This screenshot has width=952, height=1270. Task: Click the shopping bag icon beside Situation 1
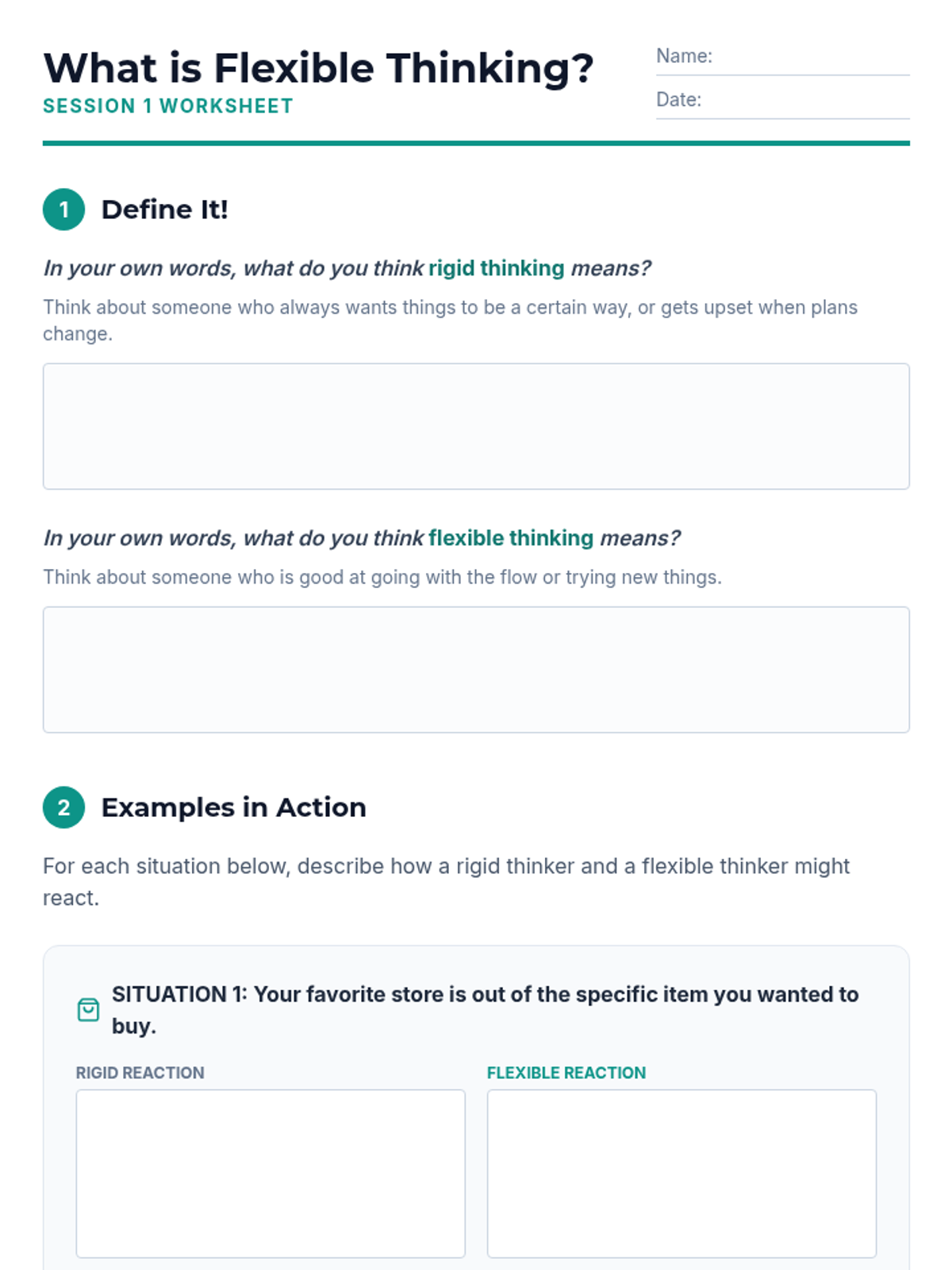click(x=88, y=1010)
